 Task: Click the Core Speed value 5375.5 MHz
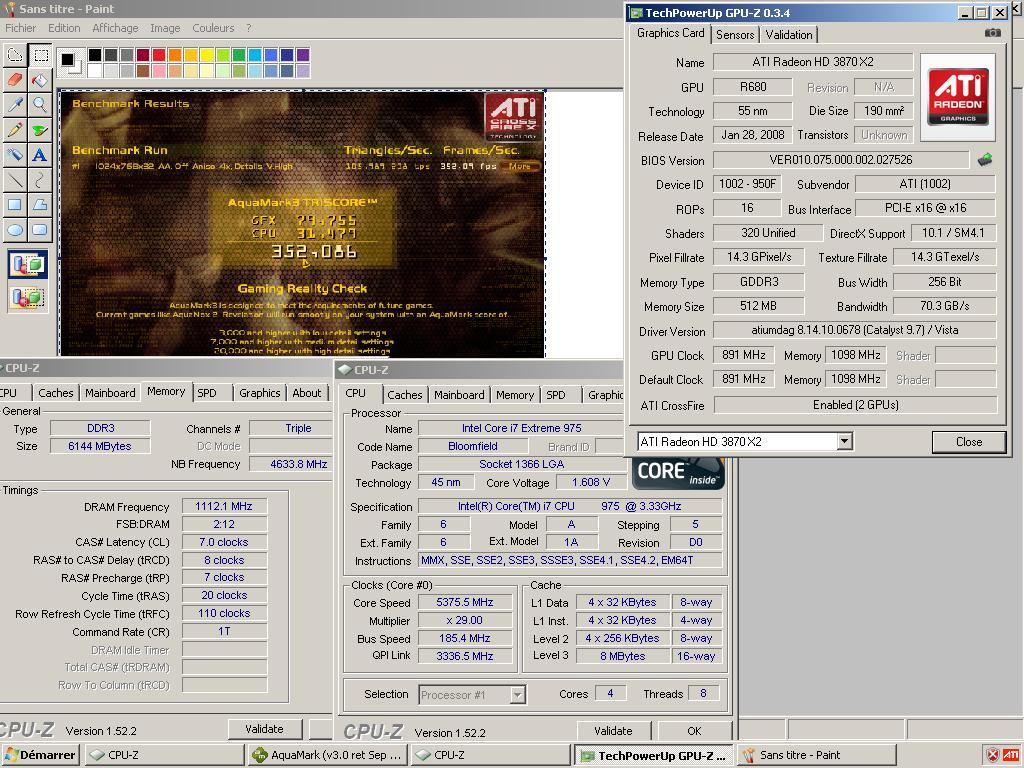coord(464,602)
